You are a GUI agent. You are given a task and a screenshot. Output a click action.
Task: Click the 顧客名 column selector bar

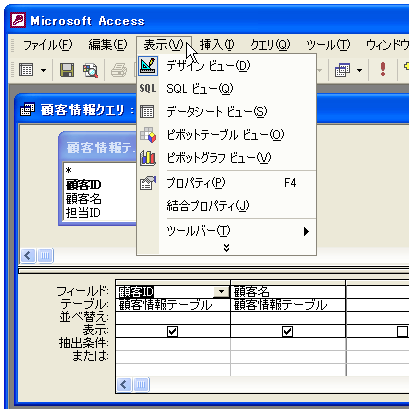pos(288,283)
